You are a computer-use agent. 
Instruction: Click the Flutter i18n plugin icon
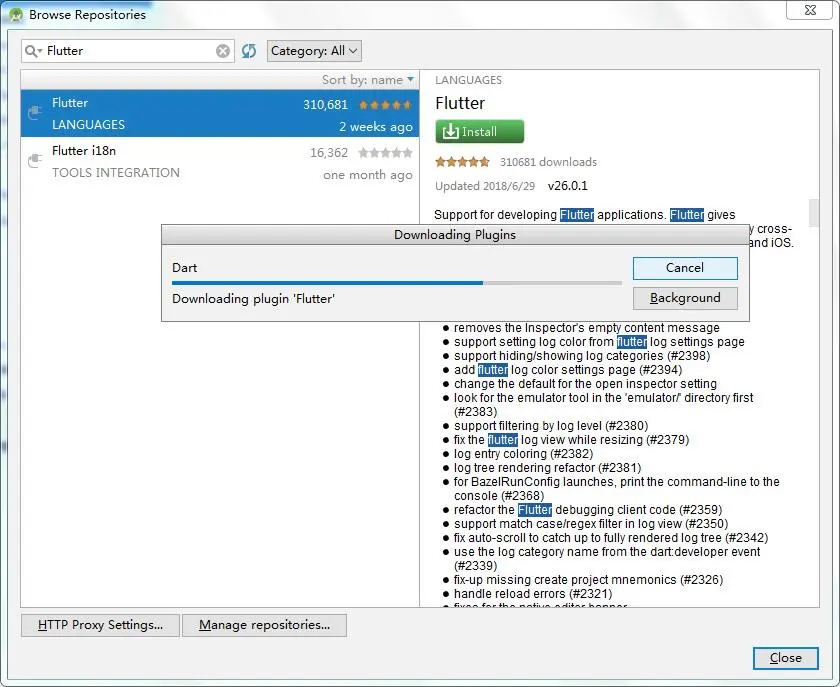pos(35,161)
